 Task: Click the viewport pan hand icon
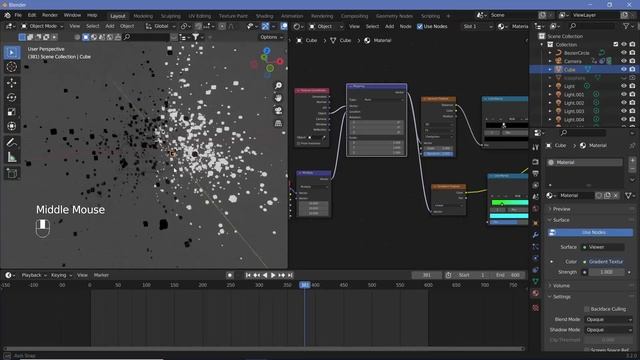(x=278, y=98)
